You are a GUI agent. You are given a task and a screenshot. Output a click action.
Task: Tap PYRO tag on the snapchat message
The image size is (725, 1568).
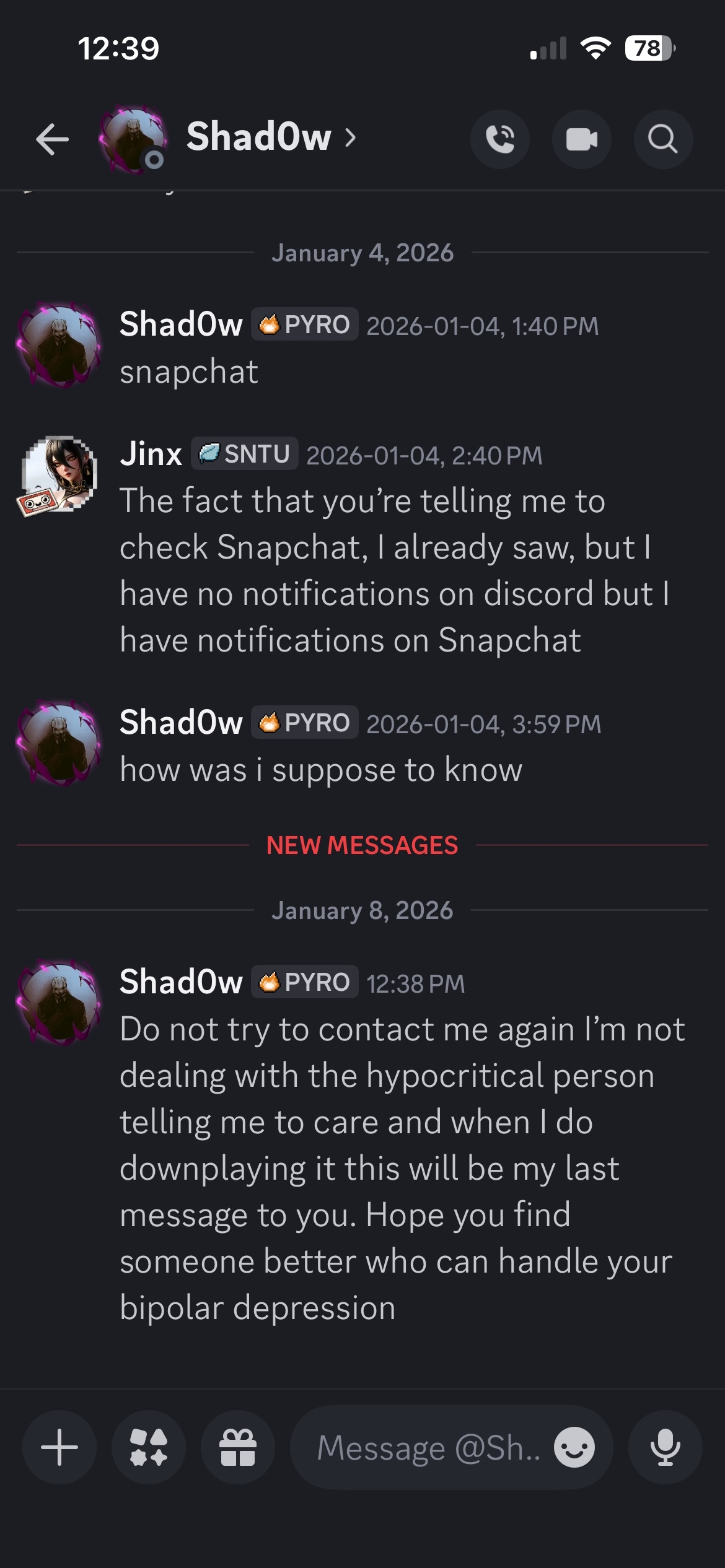click(x=304, y=324)
